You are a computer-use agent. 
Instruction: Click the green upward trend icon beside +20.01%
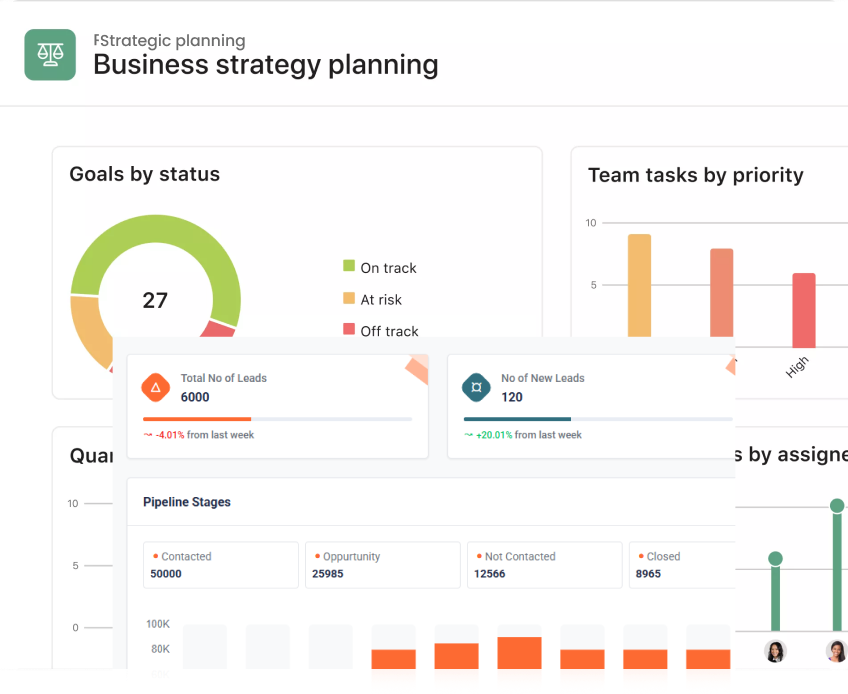pos(468,435)
